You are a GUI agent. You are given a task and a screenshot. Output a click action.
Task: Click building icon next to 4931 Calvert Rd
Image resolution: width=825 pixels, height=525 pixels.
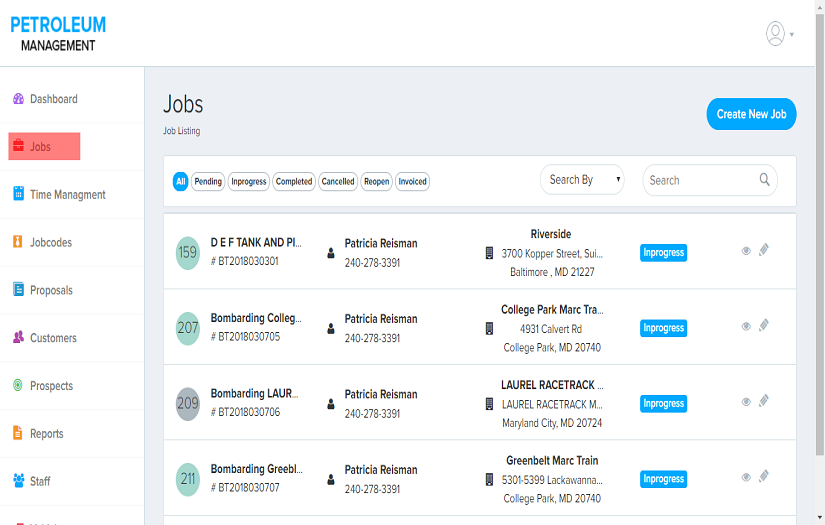pyautogui.click(x=489, y=329)
